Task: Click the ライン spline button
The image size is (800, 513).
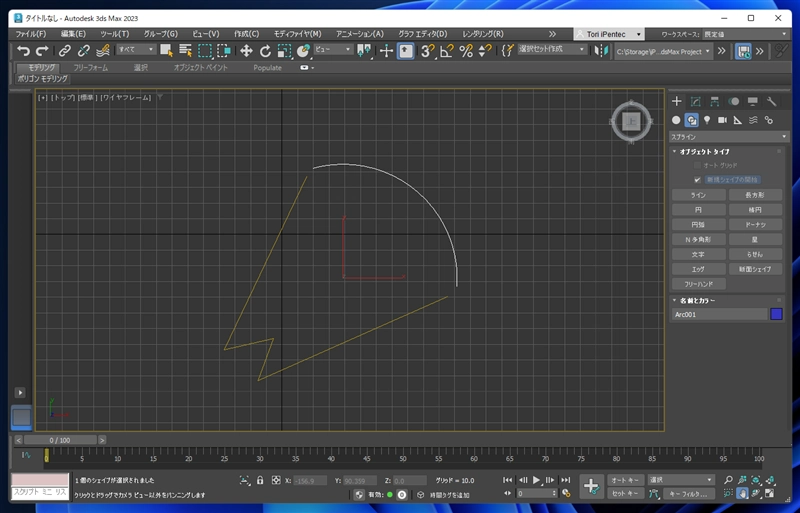Action: tap(698, 195)
